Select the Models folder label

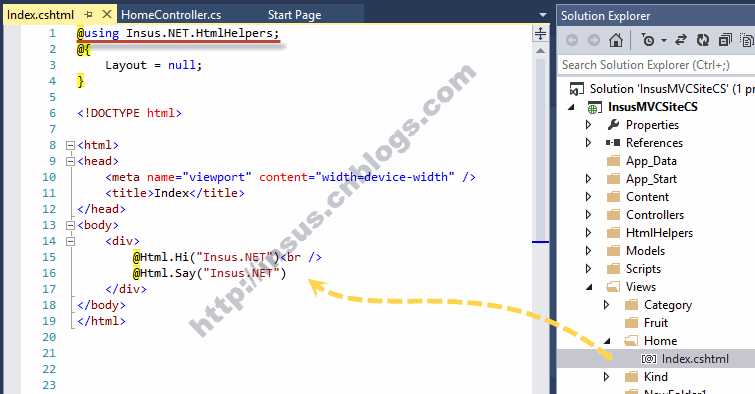pyautogui.click(x=645, y=250)
